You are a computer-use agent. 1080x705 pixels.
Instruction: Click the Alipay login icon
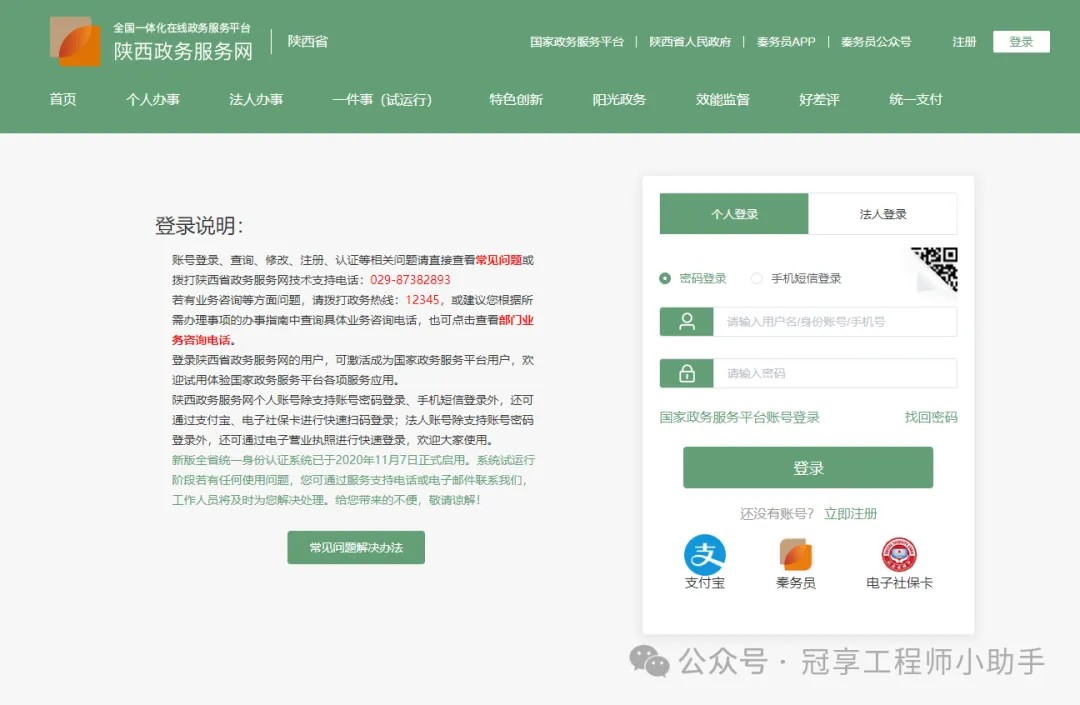tap(704, 555)
